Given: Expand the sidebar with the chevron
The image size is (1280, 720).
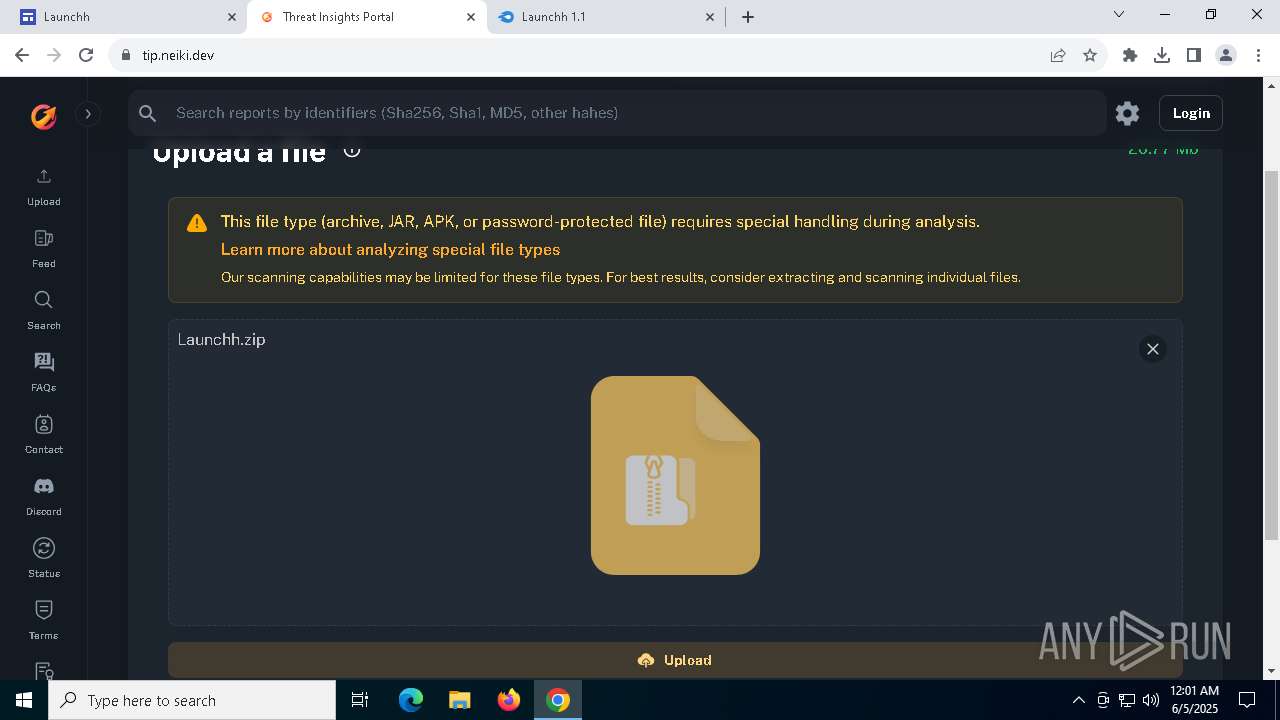Looking at the screenshot, I should 88,114.
